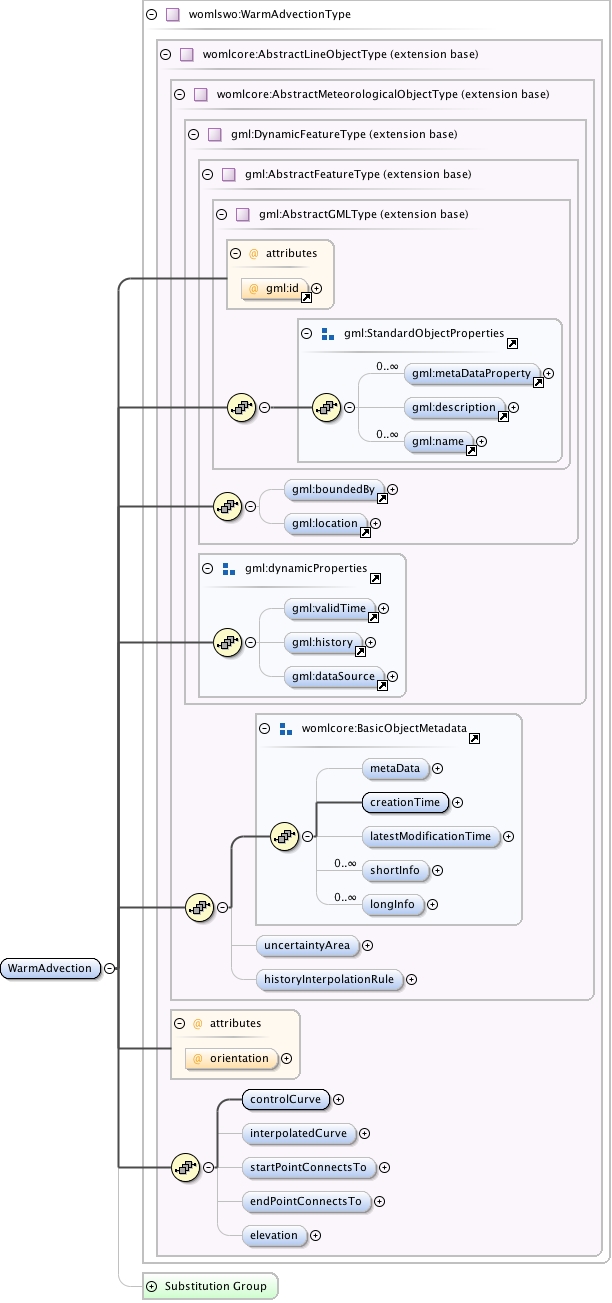
Task: Select the gml:metaDataProperty element
Action: pyautogui.click(x=472, y=374)
